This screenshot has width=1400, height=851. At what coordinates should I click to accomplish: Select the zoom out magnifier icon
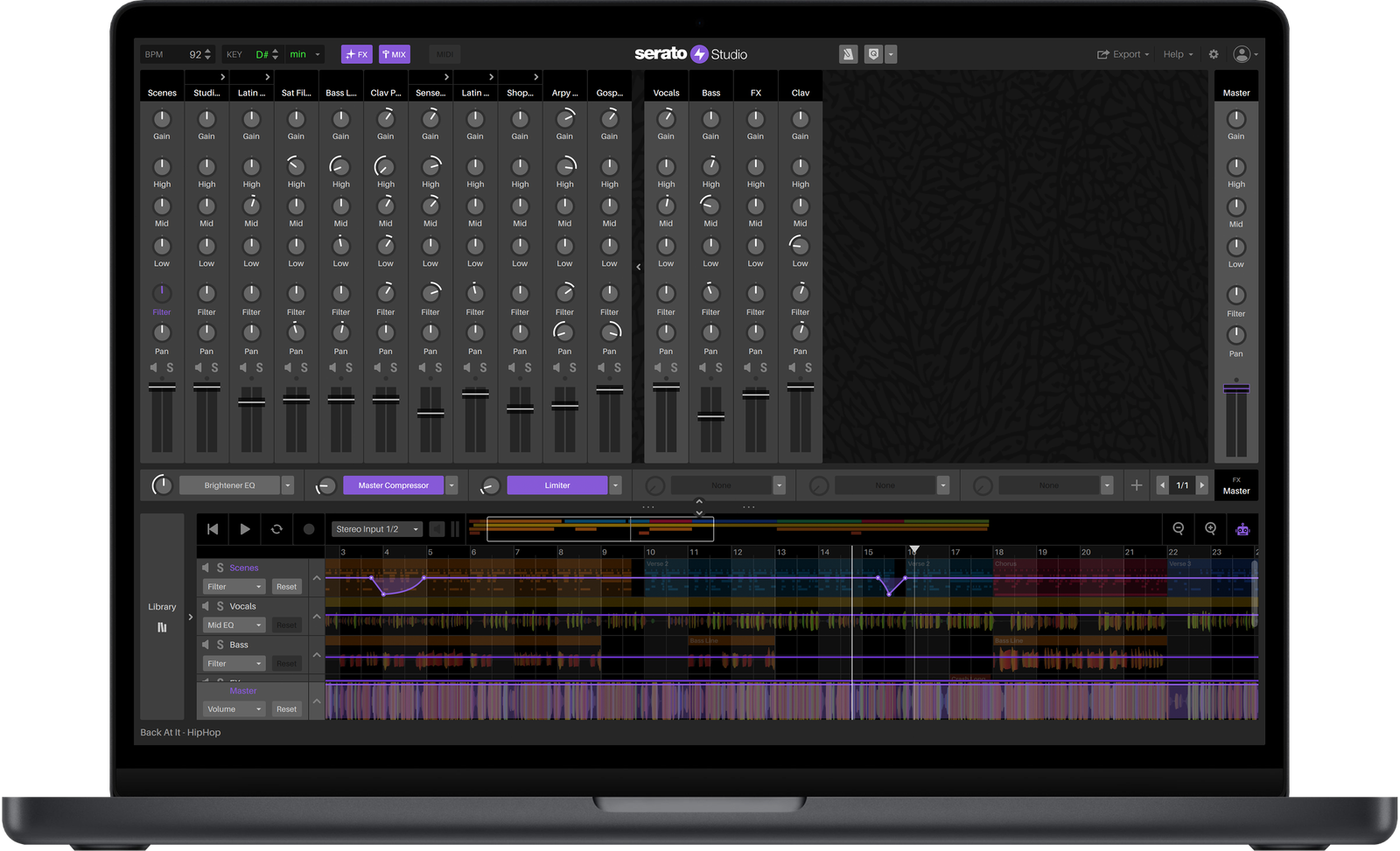(1179, 528)
